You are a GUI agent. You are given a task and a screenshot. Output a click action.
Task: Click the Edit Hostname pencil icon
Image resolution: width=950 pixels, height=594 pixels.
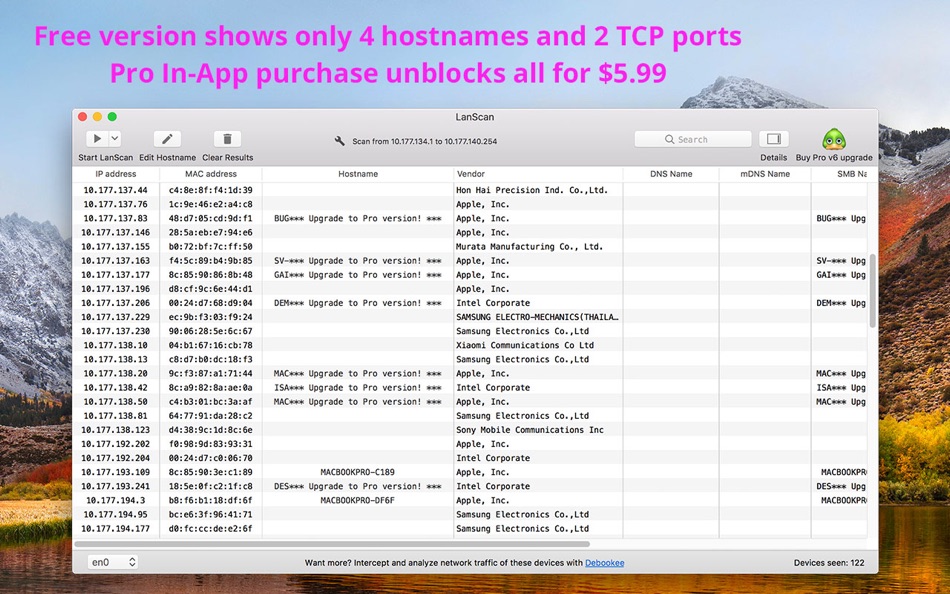click(167, 139)
